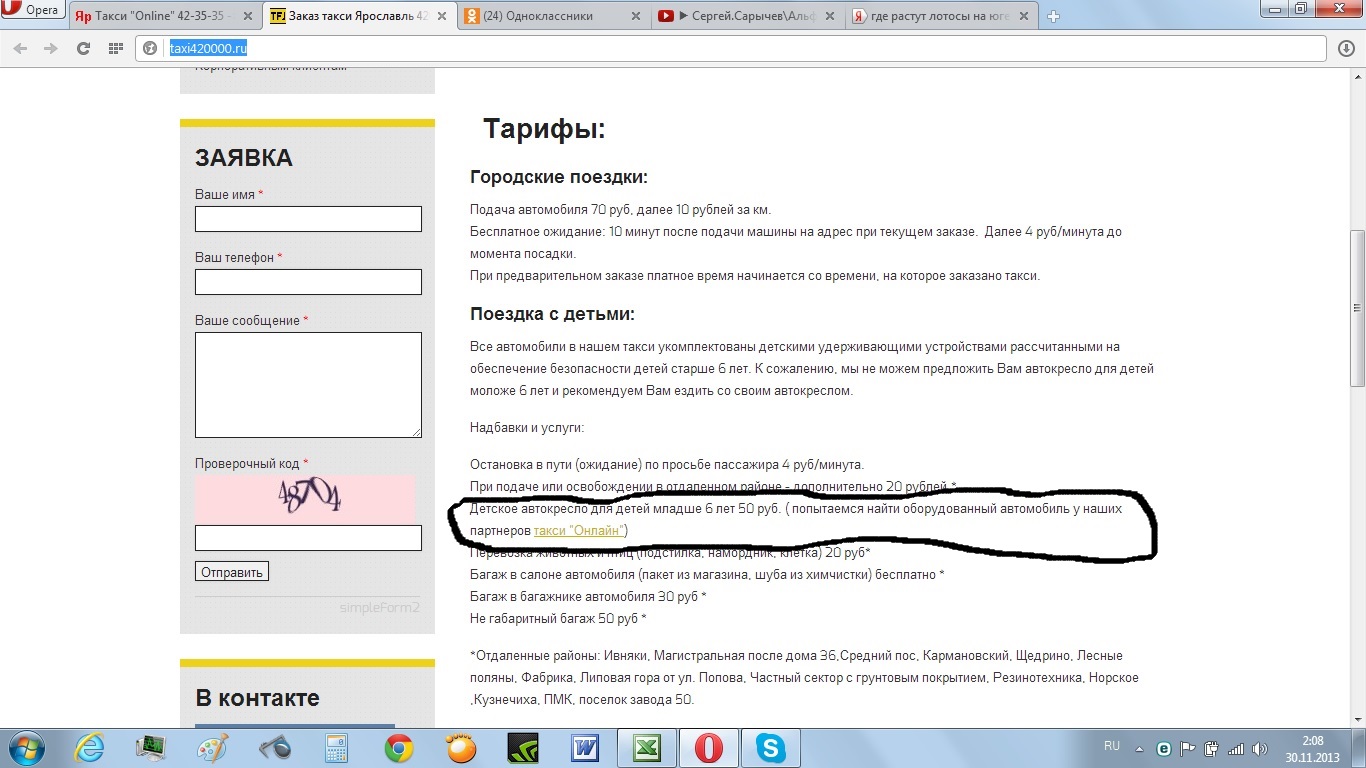Image resolution: width=1366 pixels, height=768 pixels.
Task: Open the Speed Dial grid
Action: pyautogui.click(x=116, y=48)
